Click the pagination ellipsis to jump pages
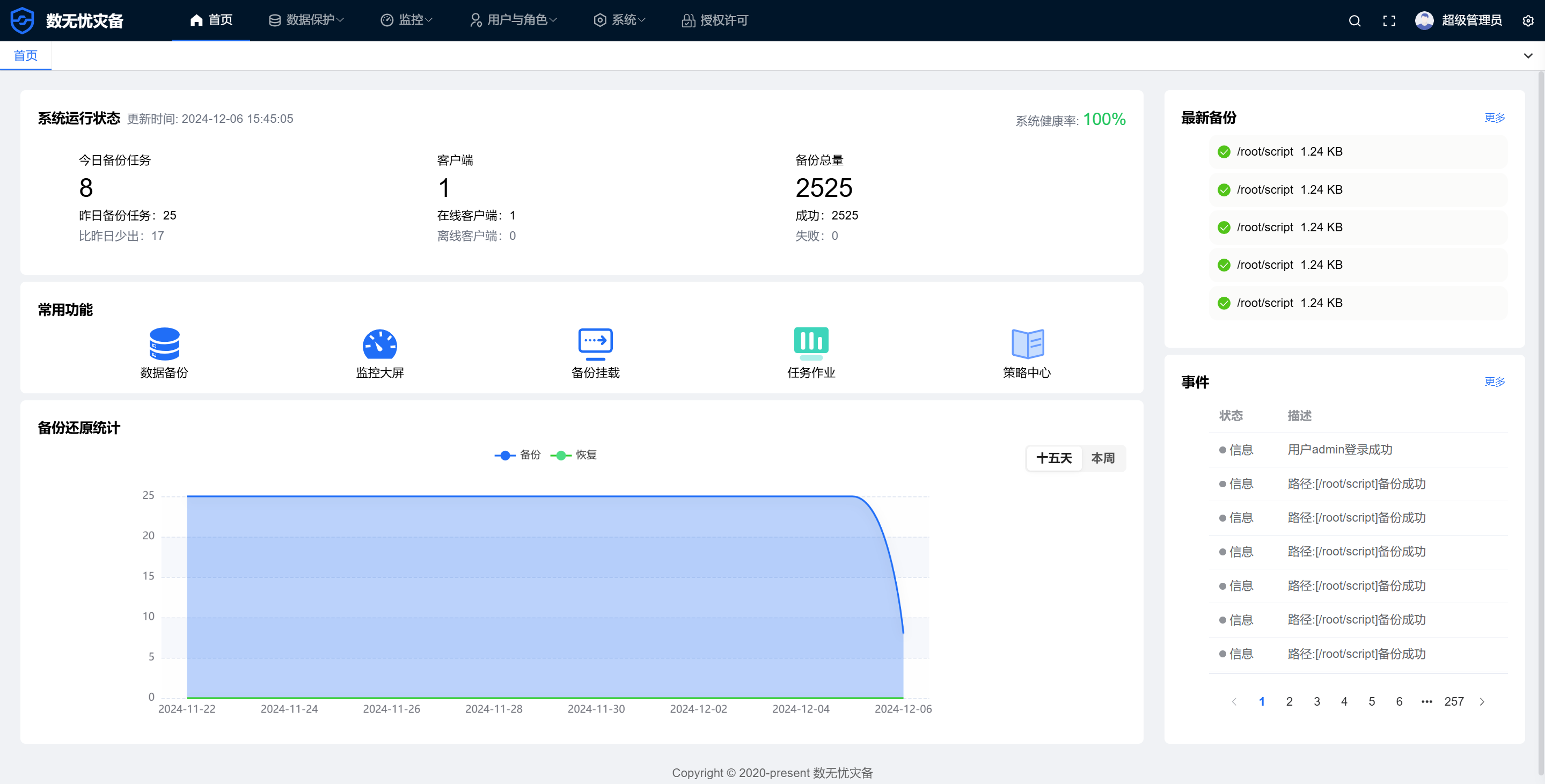Viewport: 1545px width, 784px height. 1427,702
